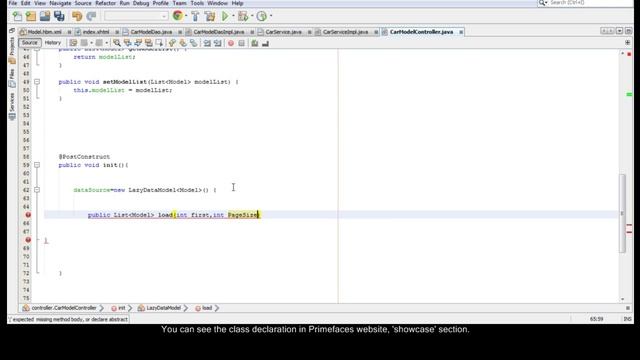Collapse the LazyDataModel anonymous class fold

point(37,190)
